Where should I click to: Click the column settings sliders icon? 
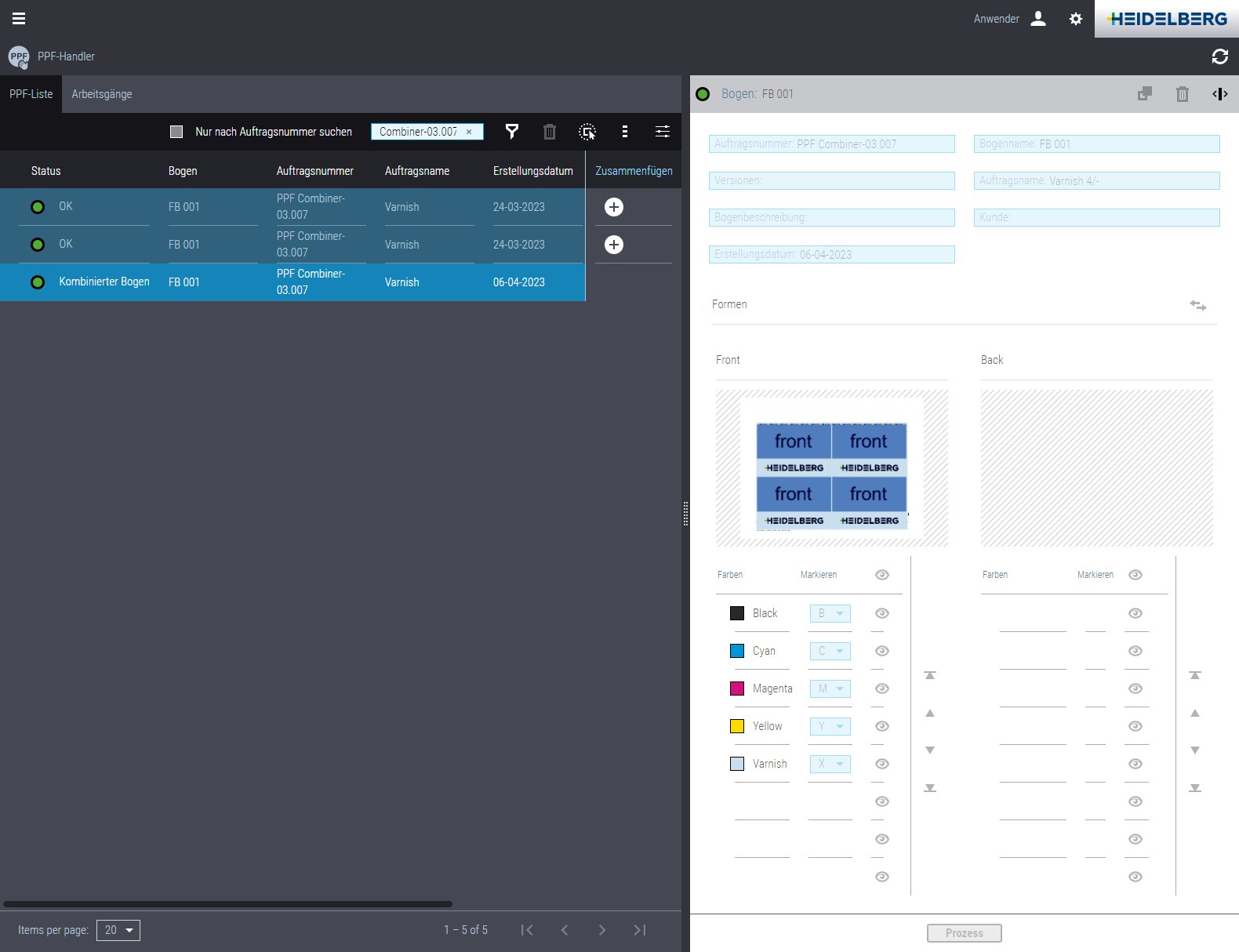click(663, 132)
